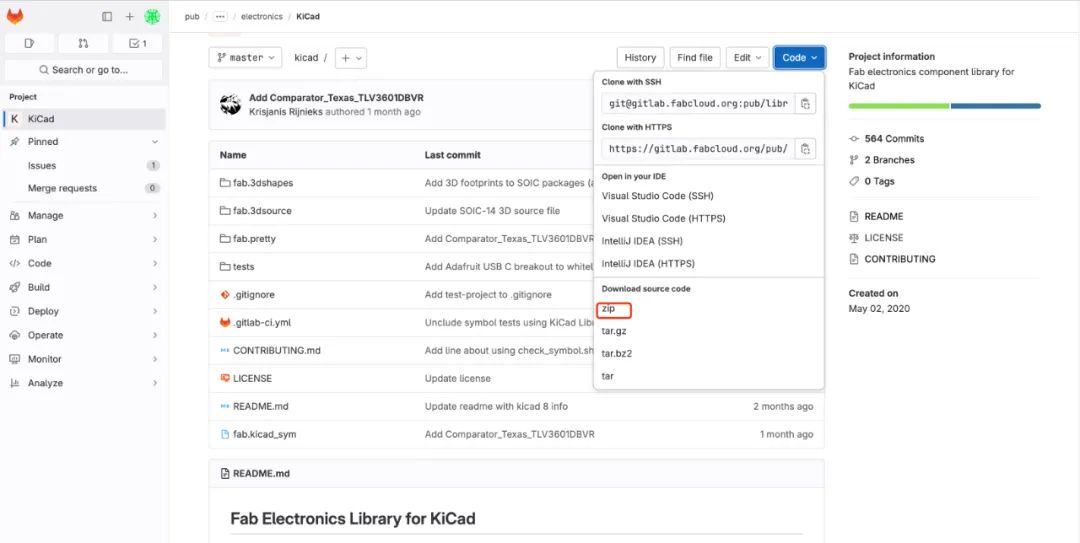
Task: Open the fab.pretty folder
Action: (254, 238)
